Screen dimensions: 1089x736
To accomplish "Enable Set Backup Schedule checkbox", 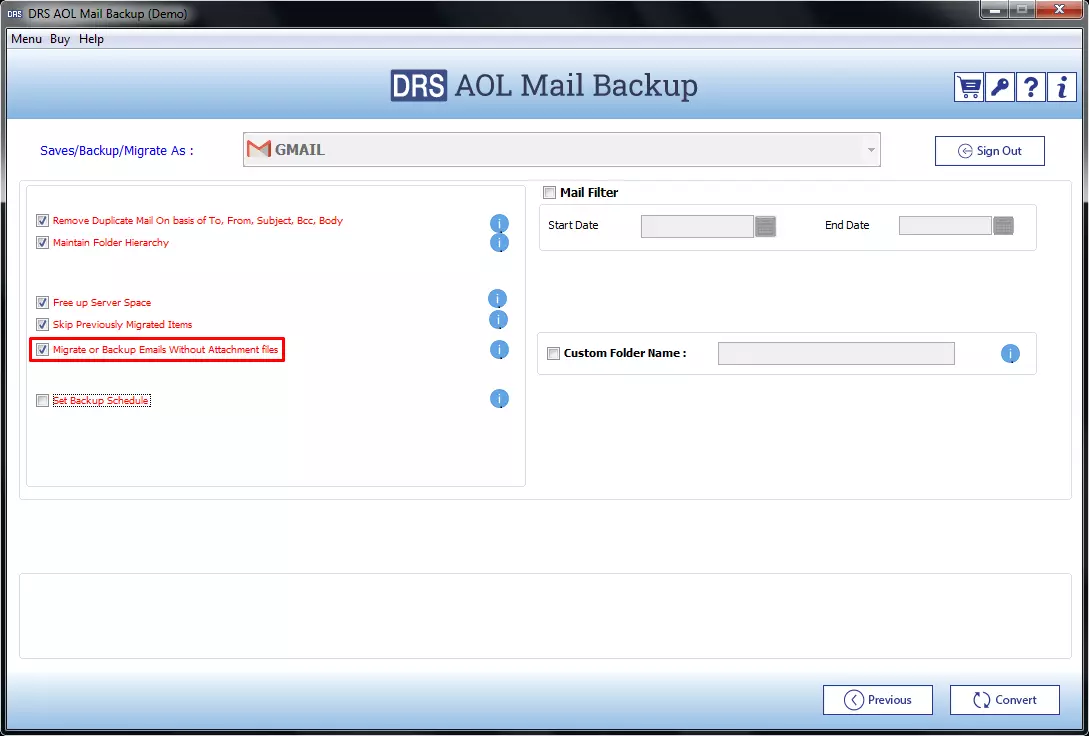I will tap(42, 401).
